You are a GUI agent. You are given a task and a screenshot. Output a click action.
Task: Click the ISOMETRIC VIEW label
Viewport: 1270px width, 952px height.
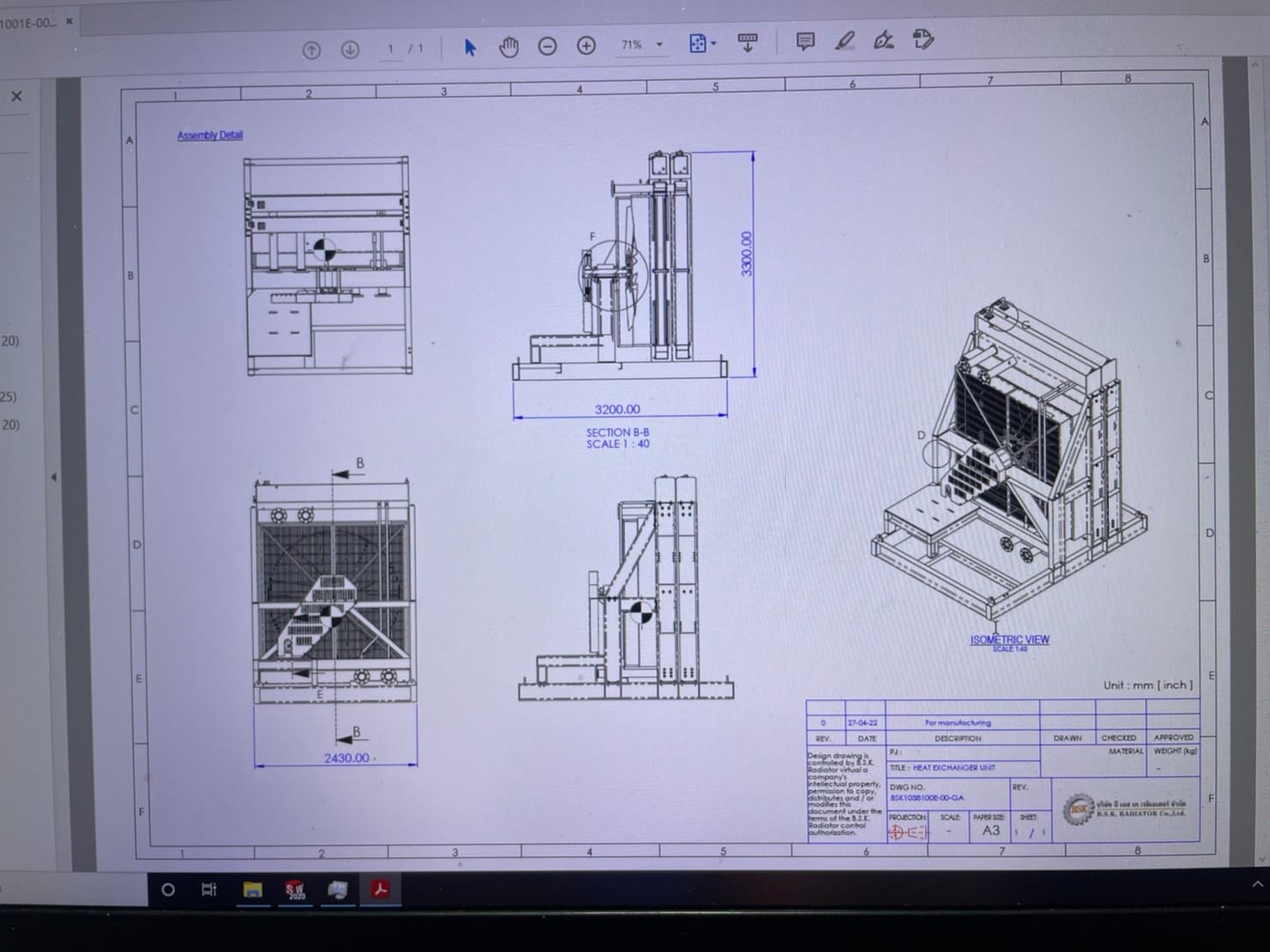point(1010,639)
